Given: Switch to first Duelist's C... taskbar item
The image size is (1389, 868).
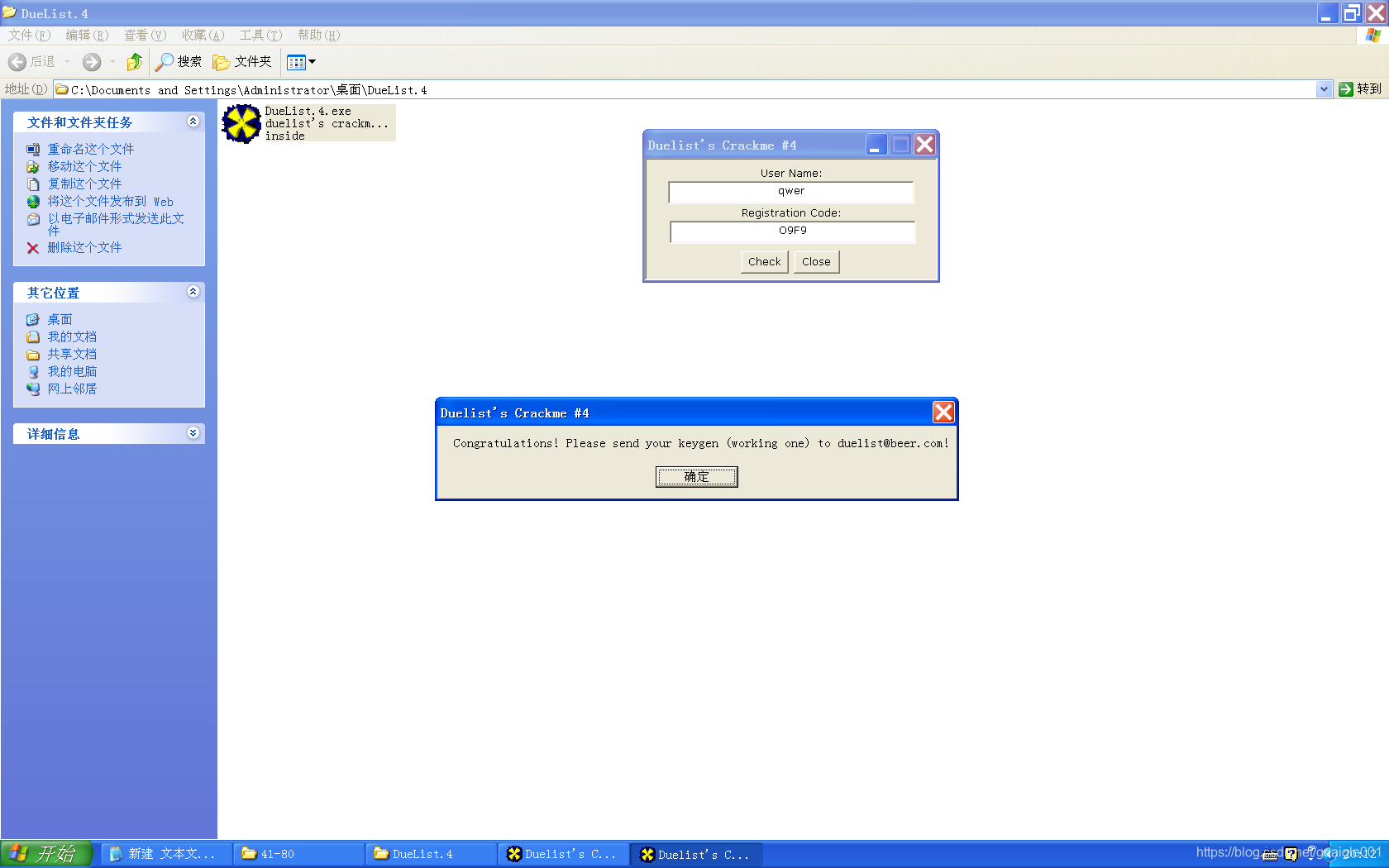Looking at the screenshot, I should (564, 854).
